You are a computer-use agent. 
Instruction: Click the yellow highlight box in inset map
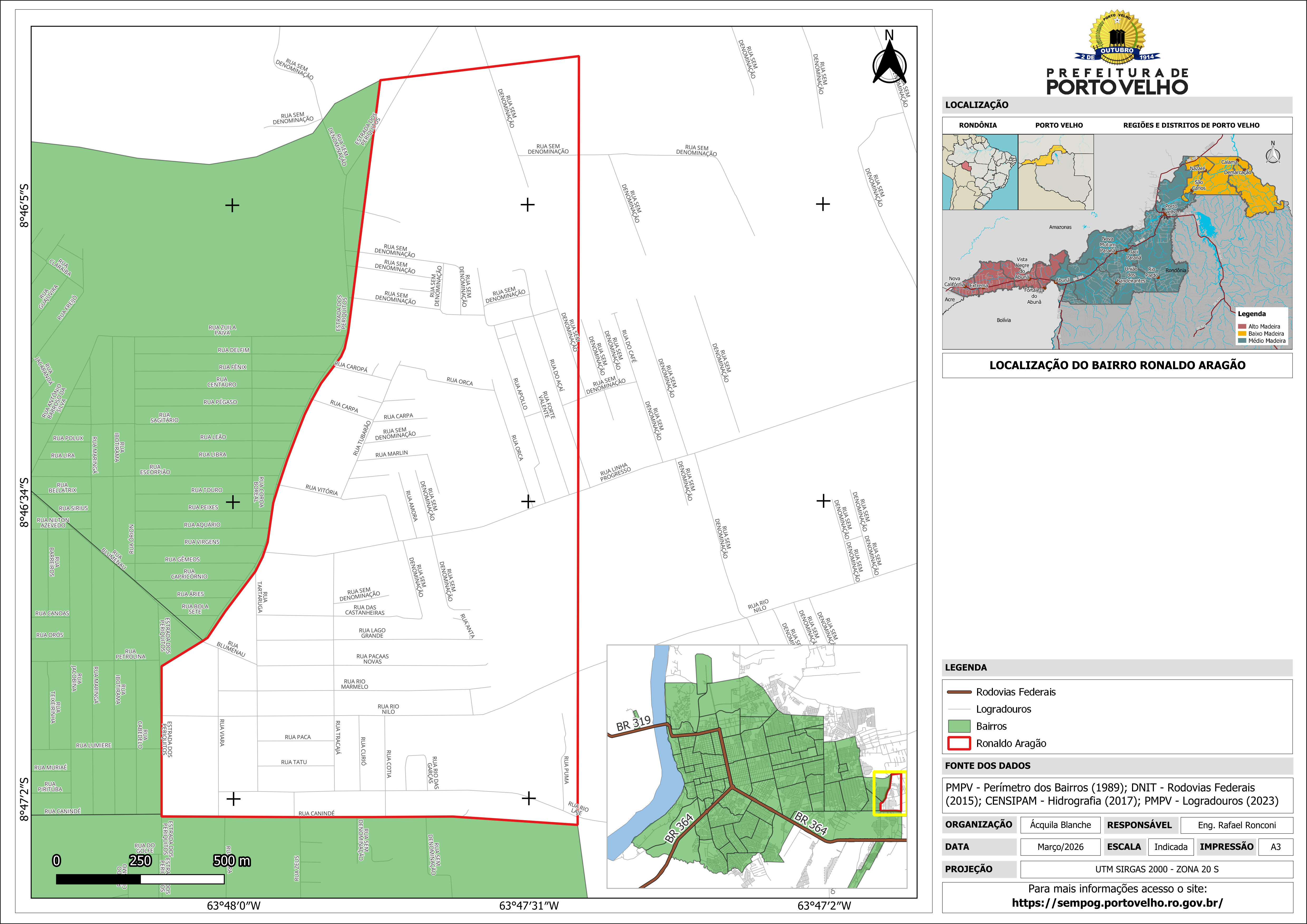pyautogui.click(x=890, y=794)
